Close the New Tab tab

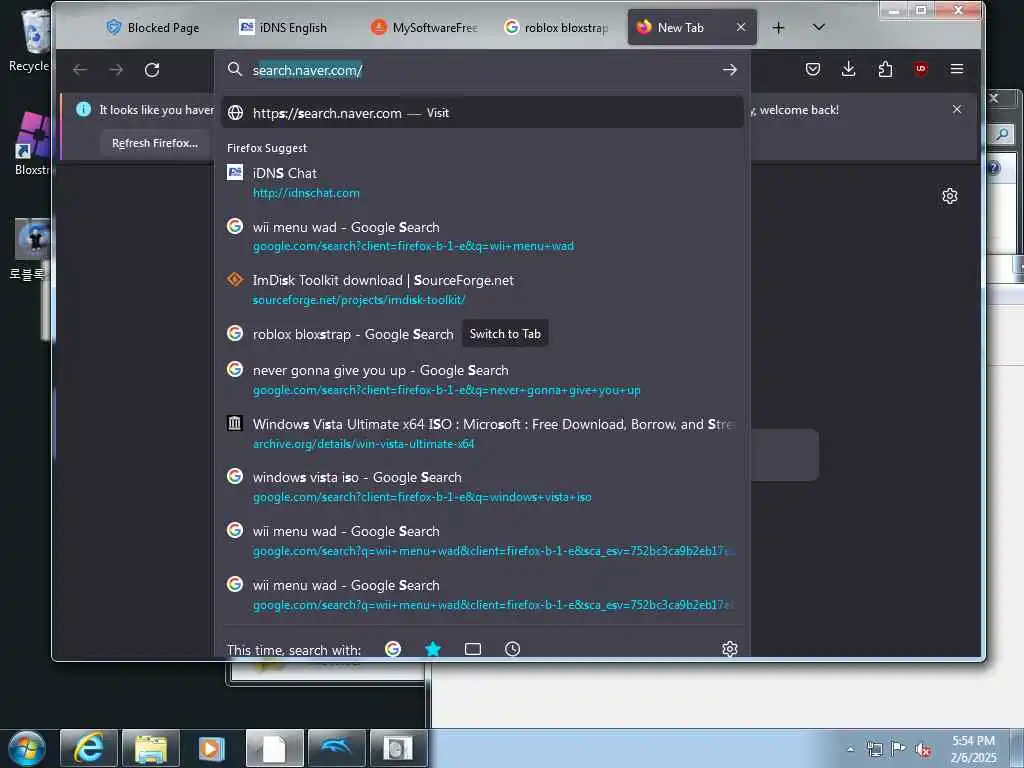click(741, 27)
